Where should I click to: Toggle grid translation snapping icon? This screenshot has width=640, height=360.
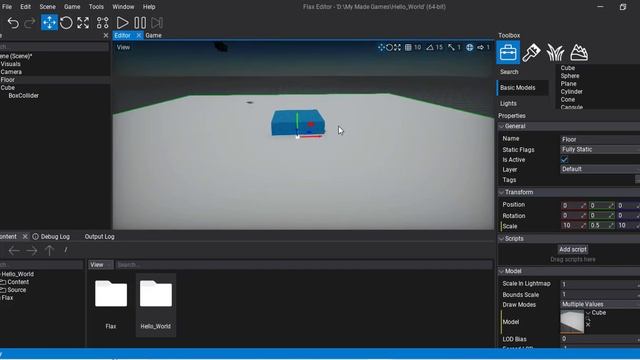(408, 47)
